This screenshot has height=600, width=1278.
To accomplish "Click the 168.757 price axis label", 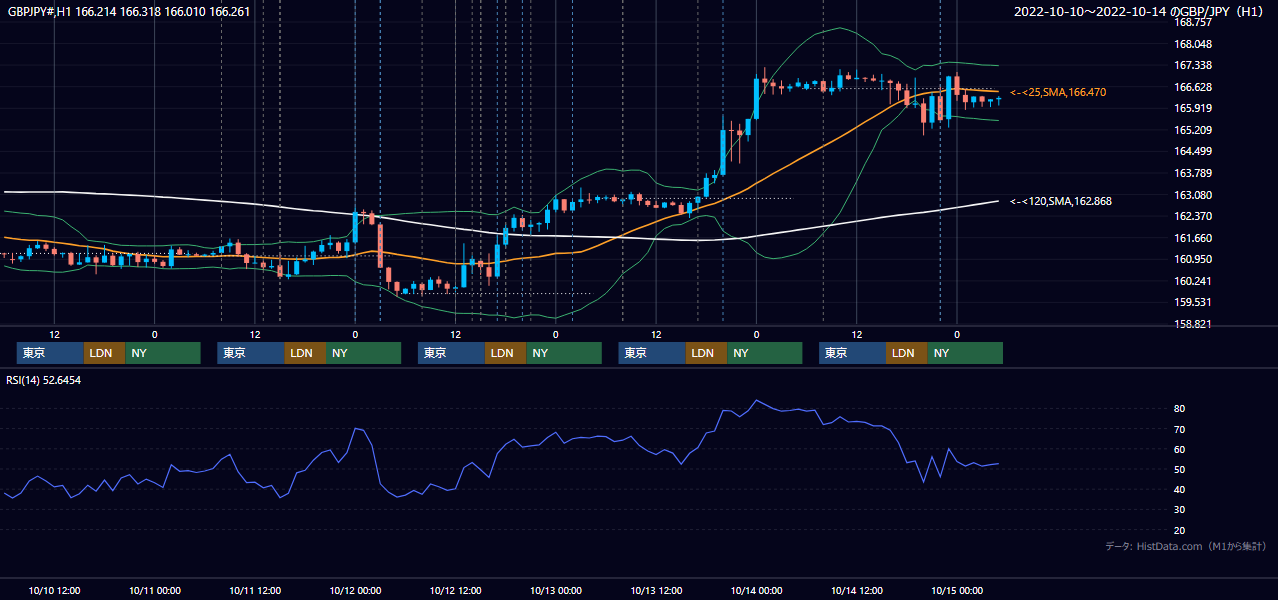I will click(1192, 22).
